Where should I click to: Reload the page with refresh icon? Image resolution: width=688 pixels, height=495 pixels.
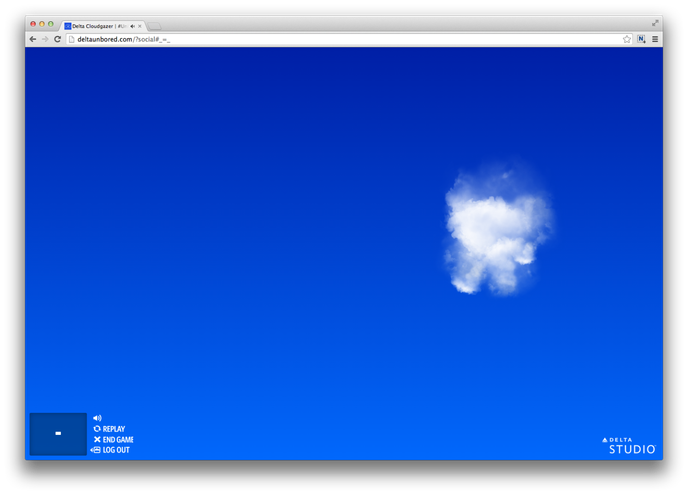click(x=58, y=39)
